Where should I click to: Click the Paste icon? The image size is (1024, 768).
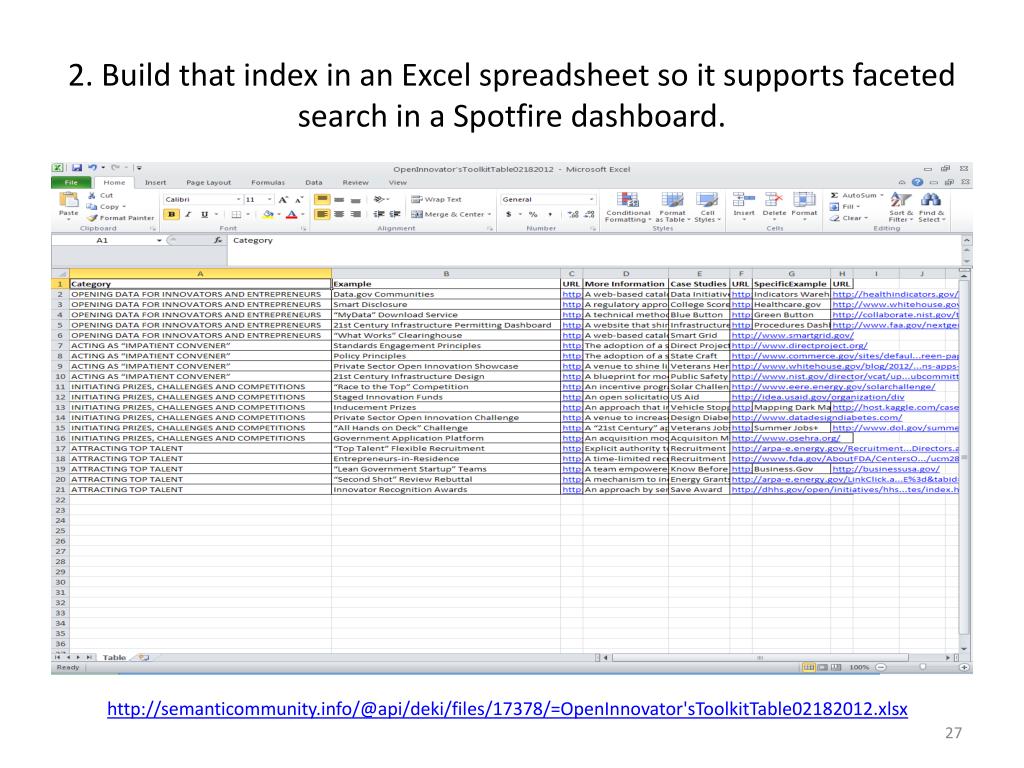click(x=68, y=199)
